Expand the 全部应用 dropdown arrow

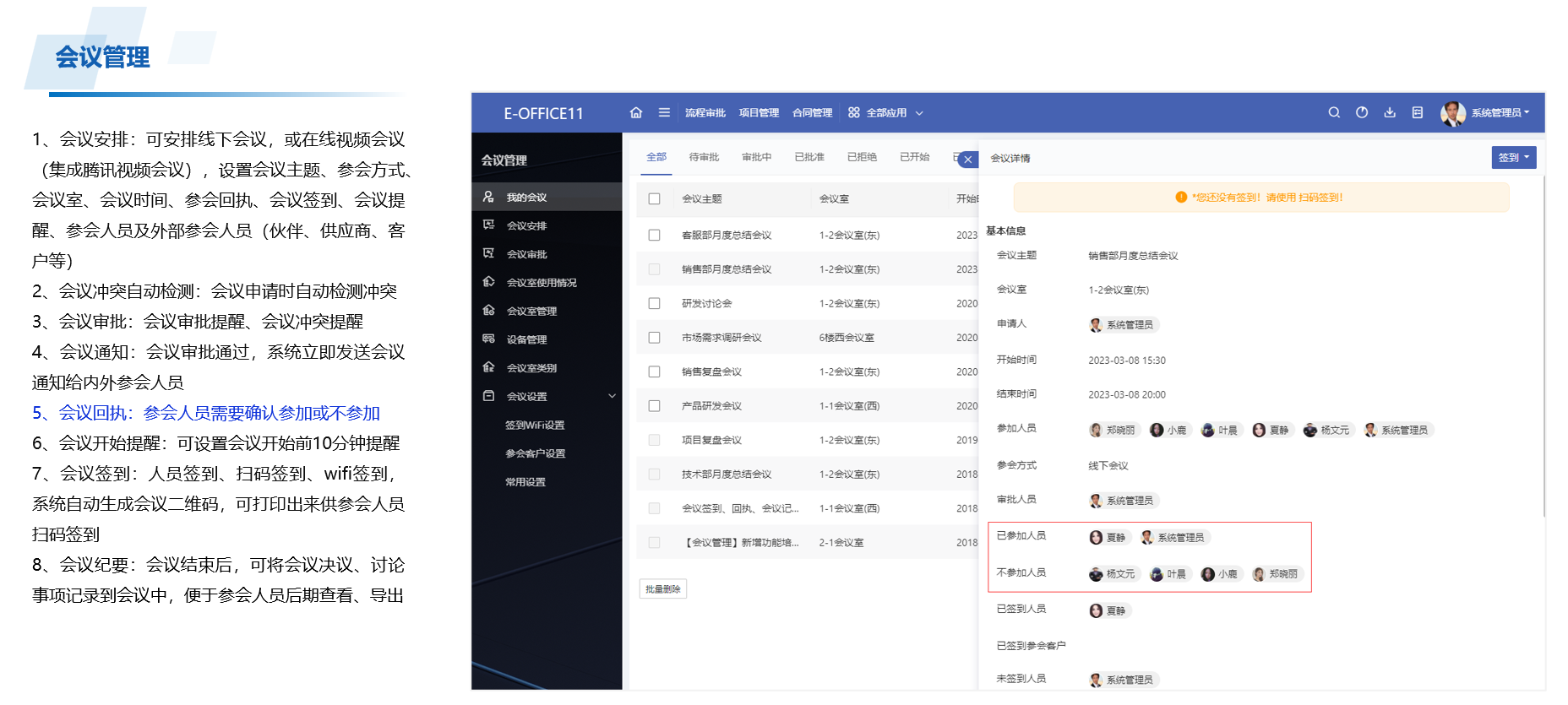coord(919,113)
